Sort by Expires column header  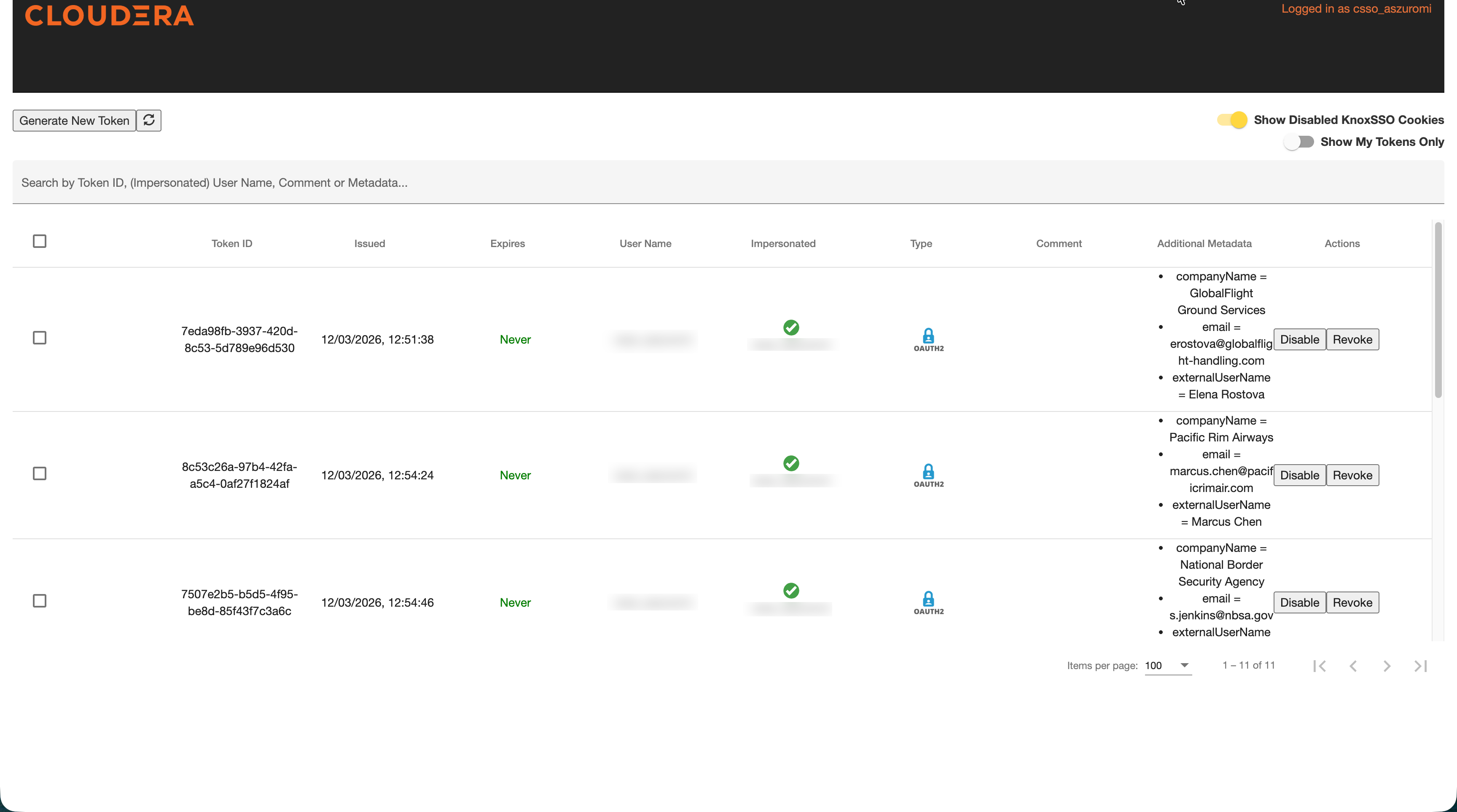(x=507, y=244)
